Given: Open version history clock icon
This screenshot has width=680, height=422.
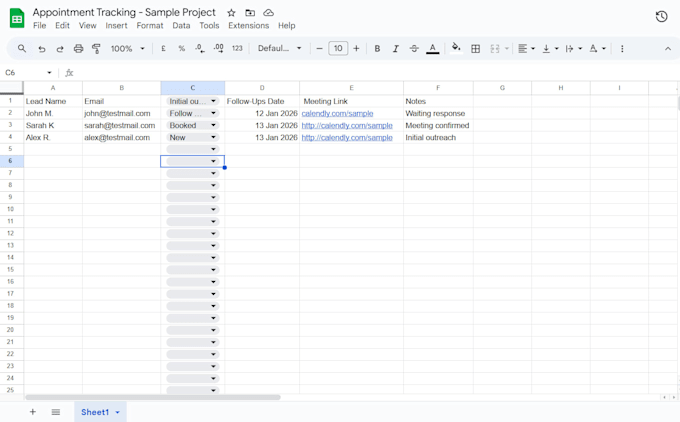Looking at the screenshot, I should point(661,17).
